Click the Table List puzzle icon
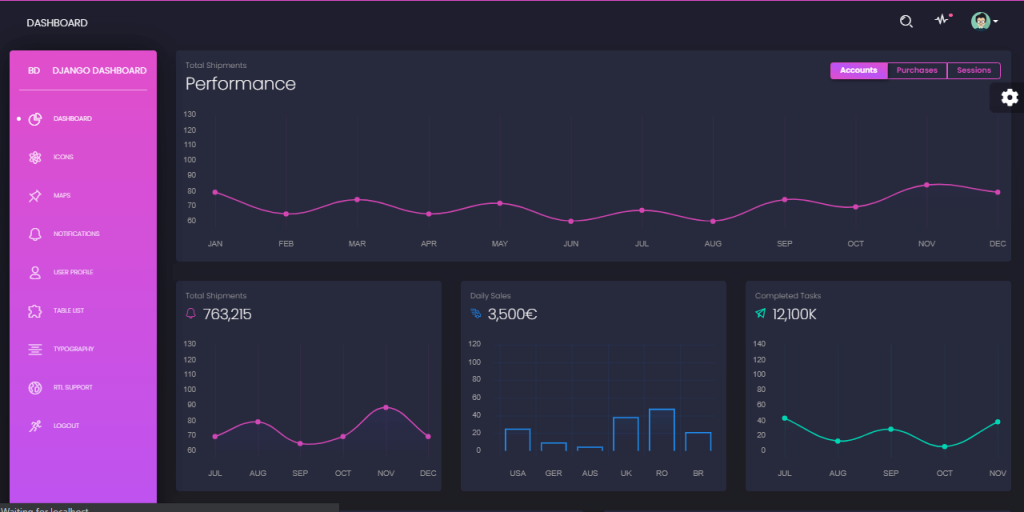The height and width of the screenshot is (512, 1024). pos(35,311)
